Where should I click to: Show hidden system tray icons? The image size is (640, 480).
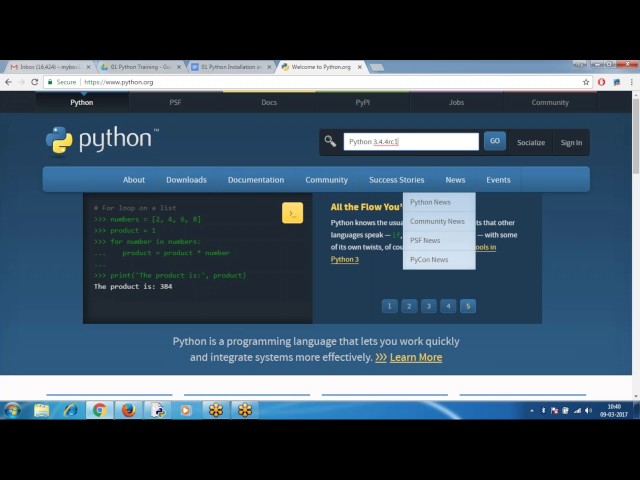pyautogui.click(x=532, y=411)
